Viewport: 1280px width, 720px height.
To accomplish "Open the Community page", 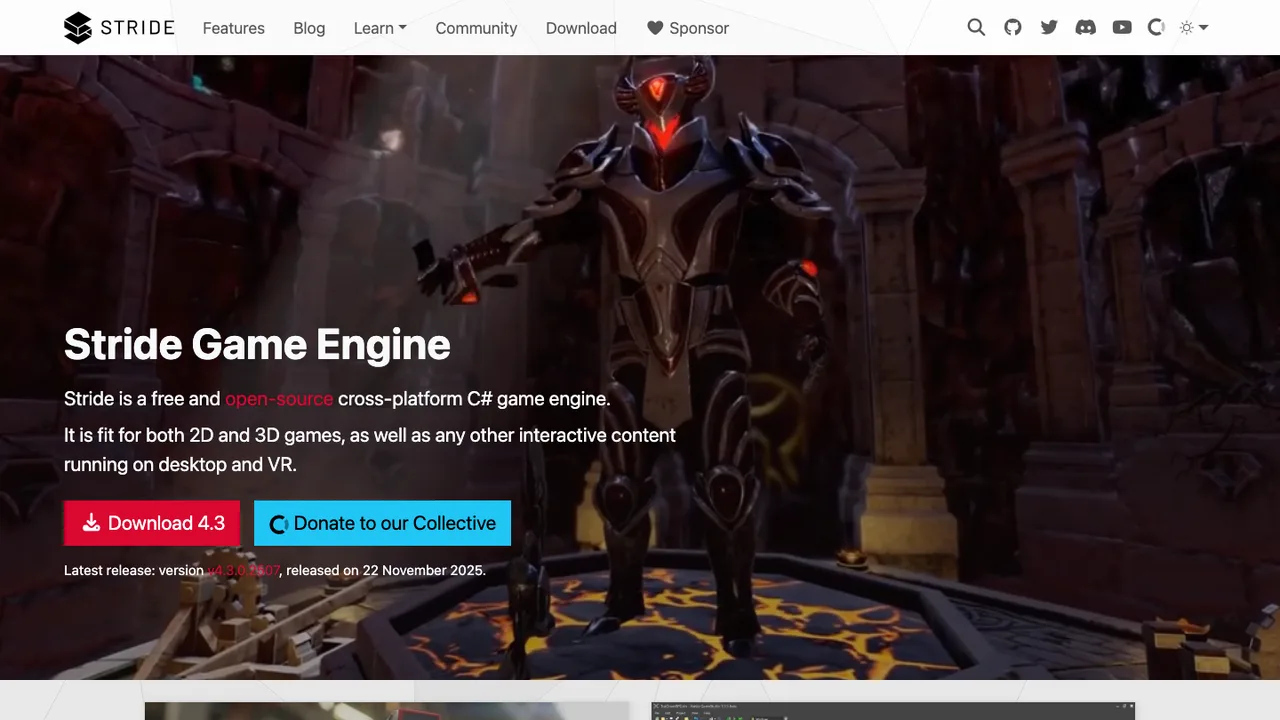I will 476,28.
